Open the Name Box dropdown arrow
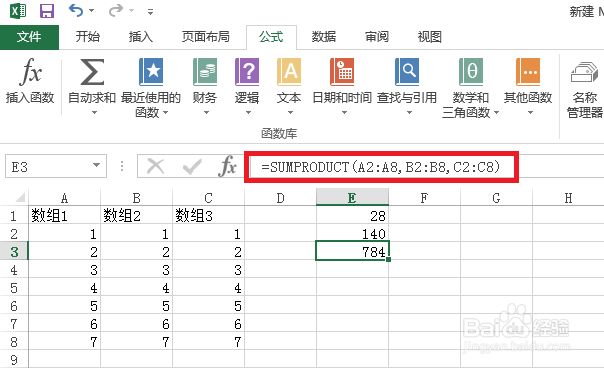 pos(97,166)
